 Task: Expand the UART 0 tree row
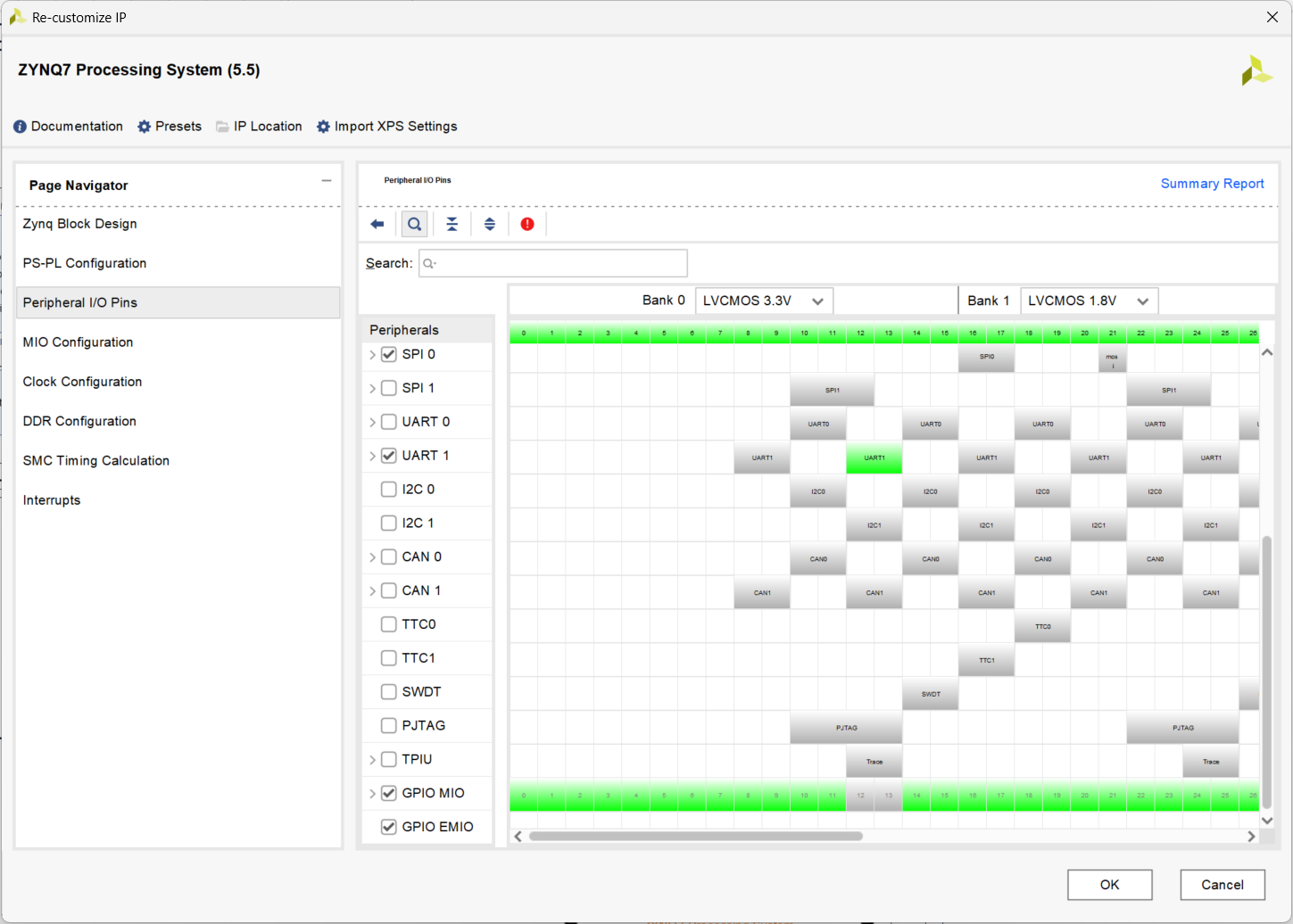coord(372,423)
